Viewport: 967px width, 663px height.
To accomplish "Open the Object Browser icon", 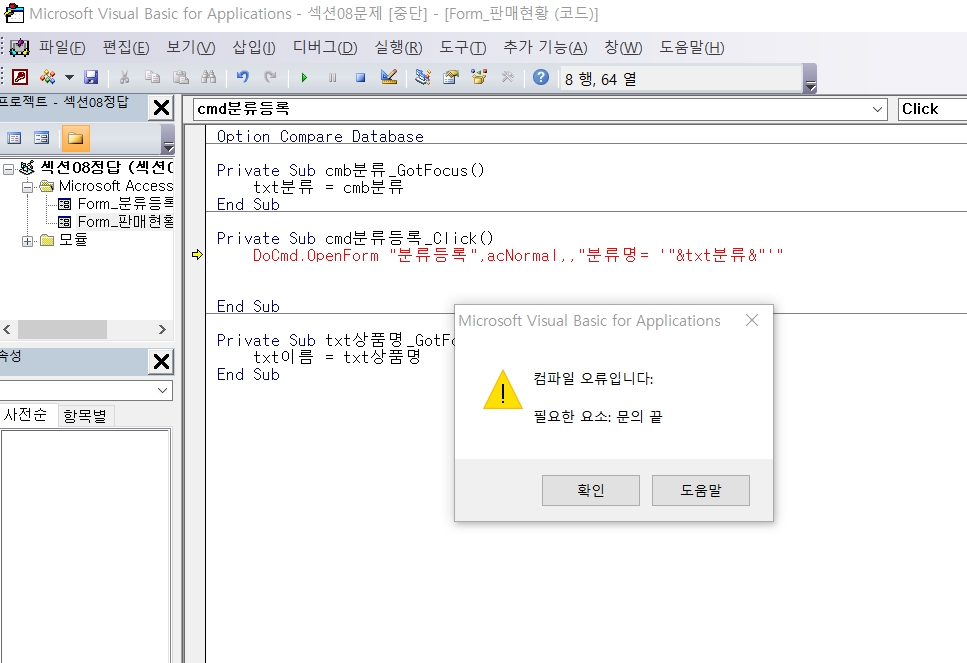I will tap(479, 78).
